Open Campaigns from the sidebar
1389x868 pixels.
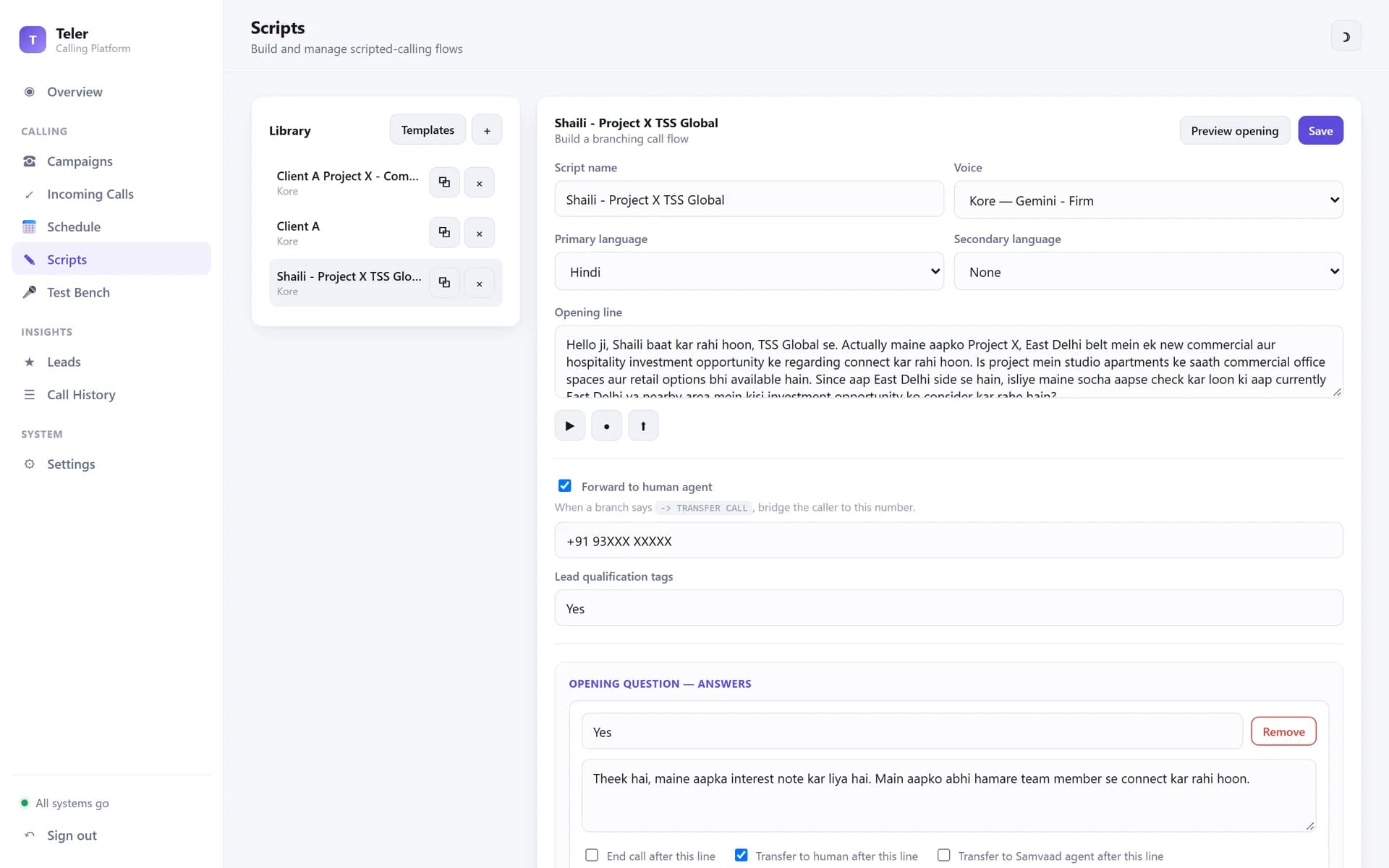click(x=111, y=161)
